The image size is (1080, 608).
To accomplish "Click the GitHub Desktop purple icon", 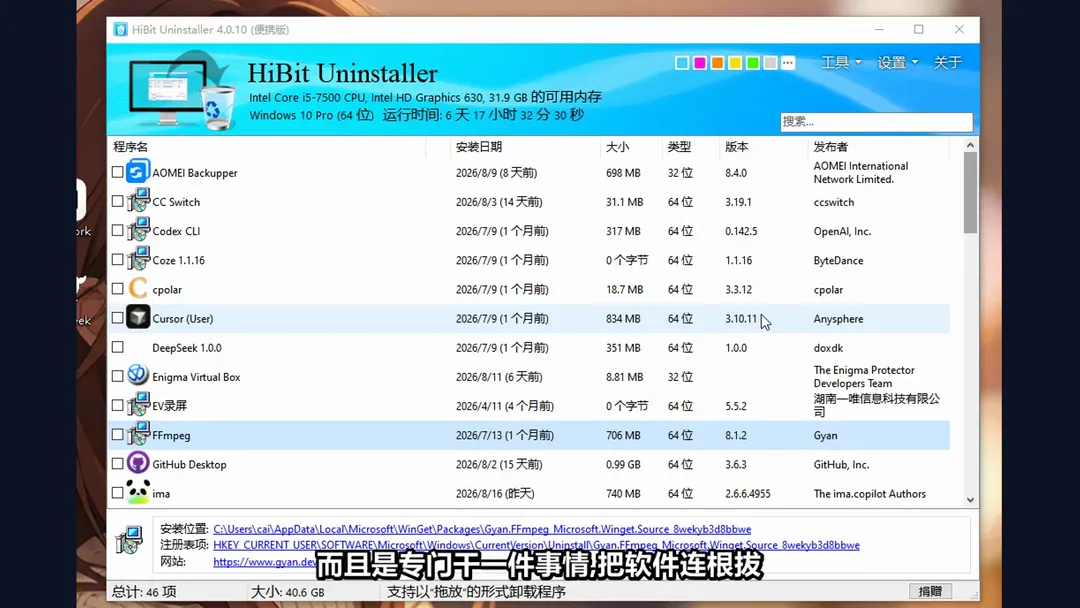I will click(138, 463).
